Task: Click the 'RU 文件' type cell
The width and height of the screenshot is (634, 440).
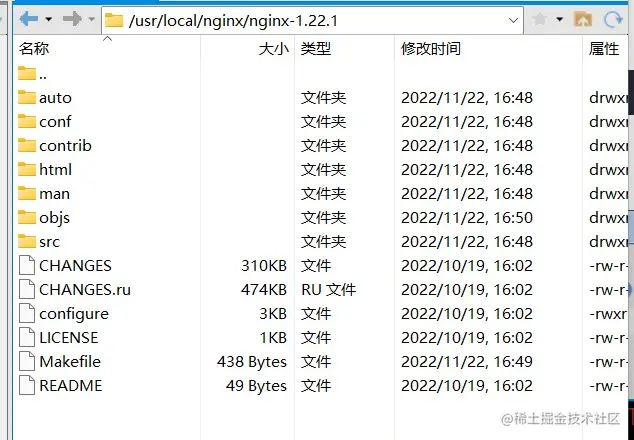Action: pos(328,290)
